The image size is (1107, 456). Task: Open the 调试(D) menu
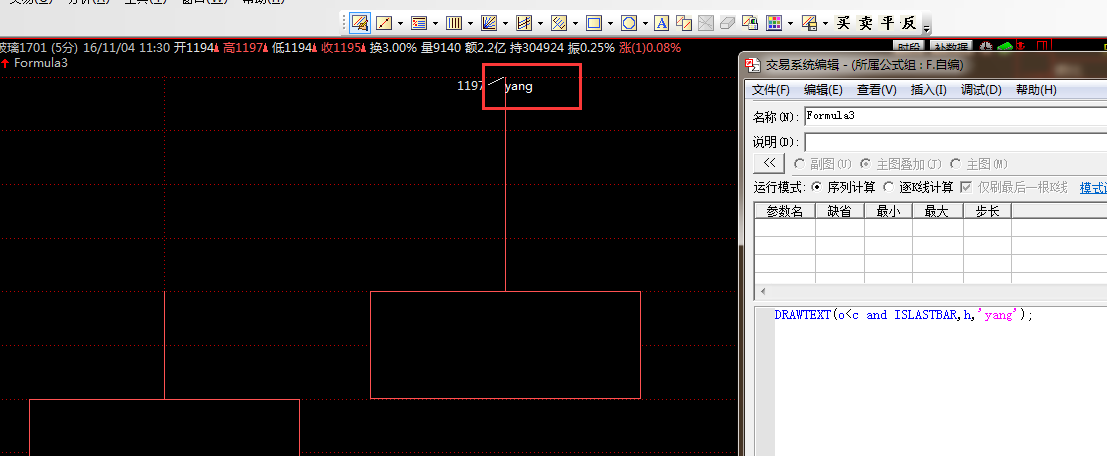pos(982,90)
